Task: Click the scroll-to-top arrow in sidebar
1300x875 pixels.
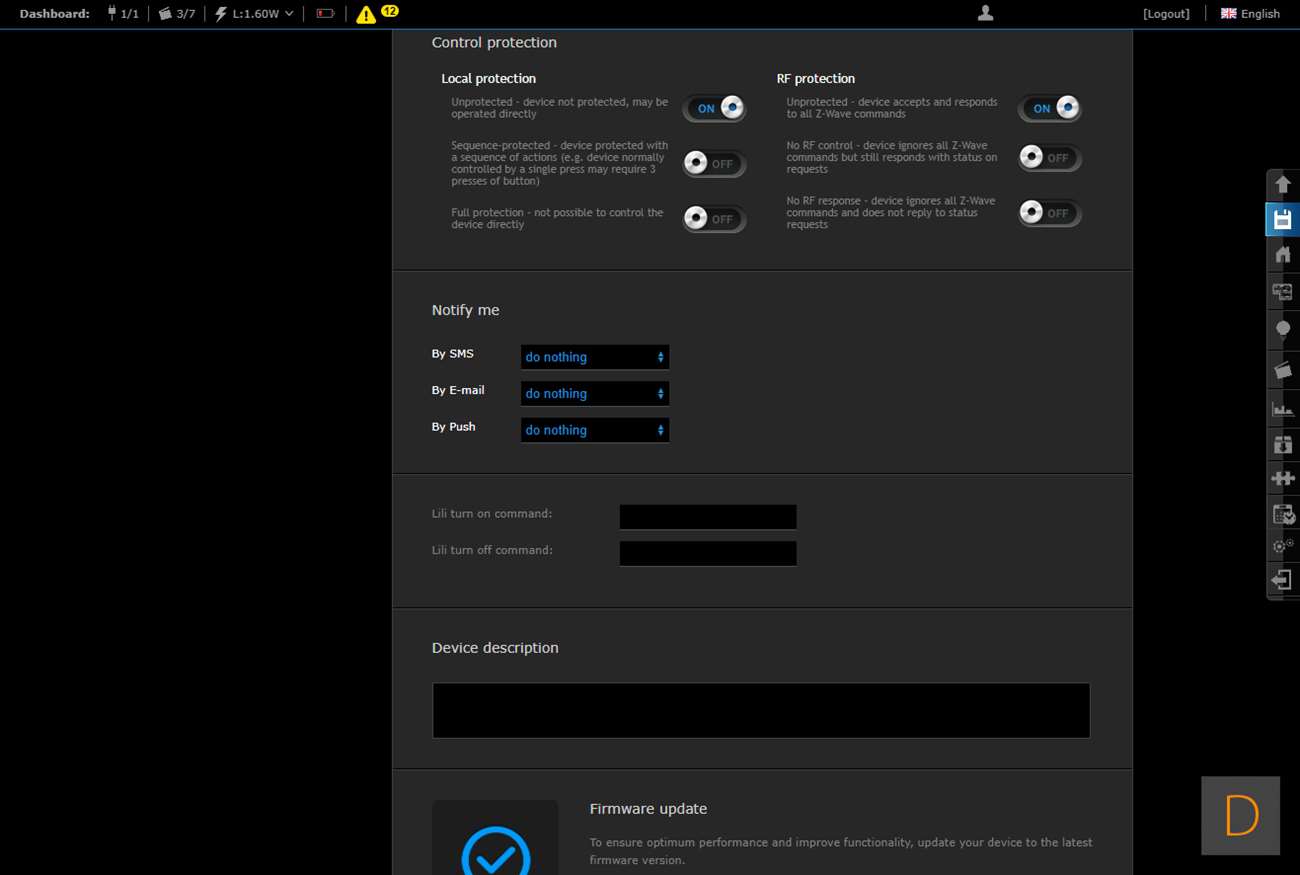Action: click(x=1282, y=184)
